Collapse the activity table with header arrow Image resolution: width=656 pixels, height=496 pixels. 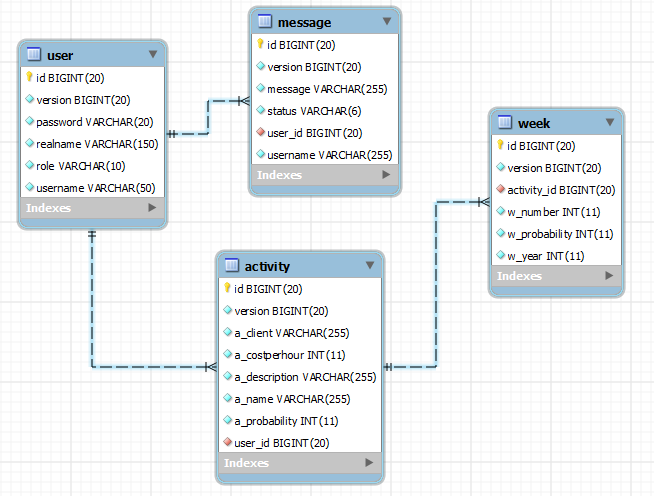click(369, 265)
